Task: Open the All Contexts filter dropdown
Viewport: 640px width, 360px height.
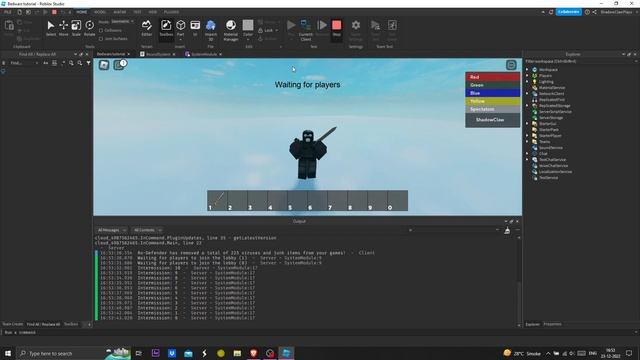Action: pyautogui.click(x=147, y=230)
